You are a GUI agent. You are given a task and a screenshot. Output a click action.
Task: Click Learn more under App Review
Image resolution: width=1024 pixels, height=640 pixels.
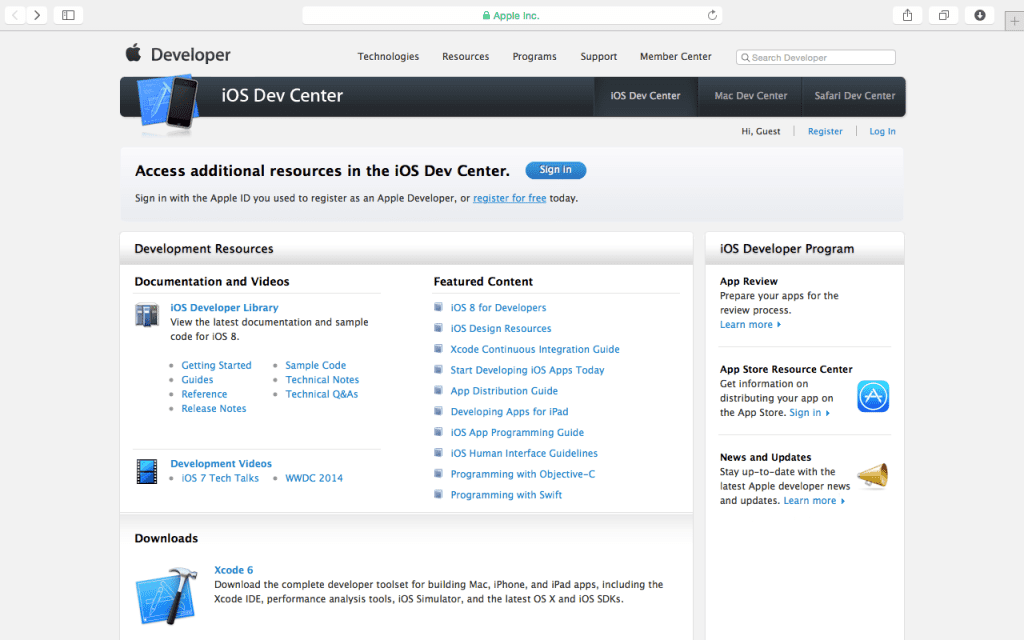click(750, 325)
